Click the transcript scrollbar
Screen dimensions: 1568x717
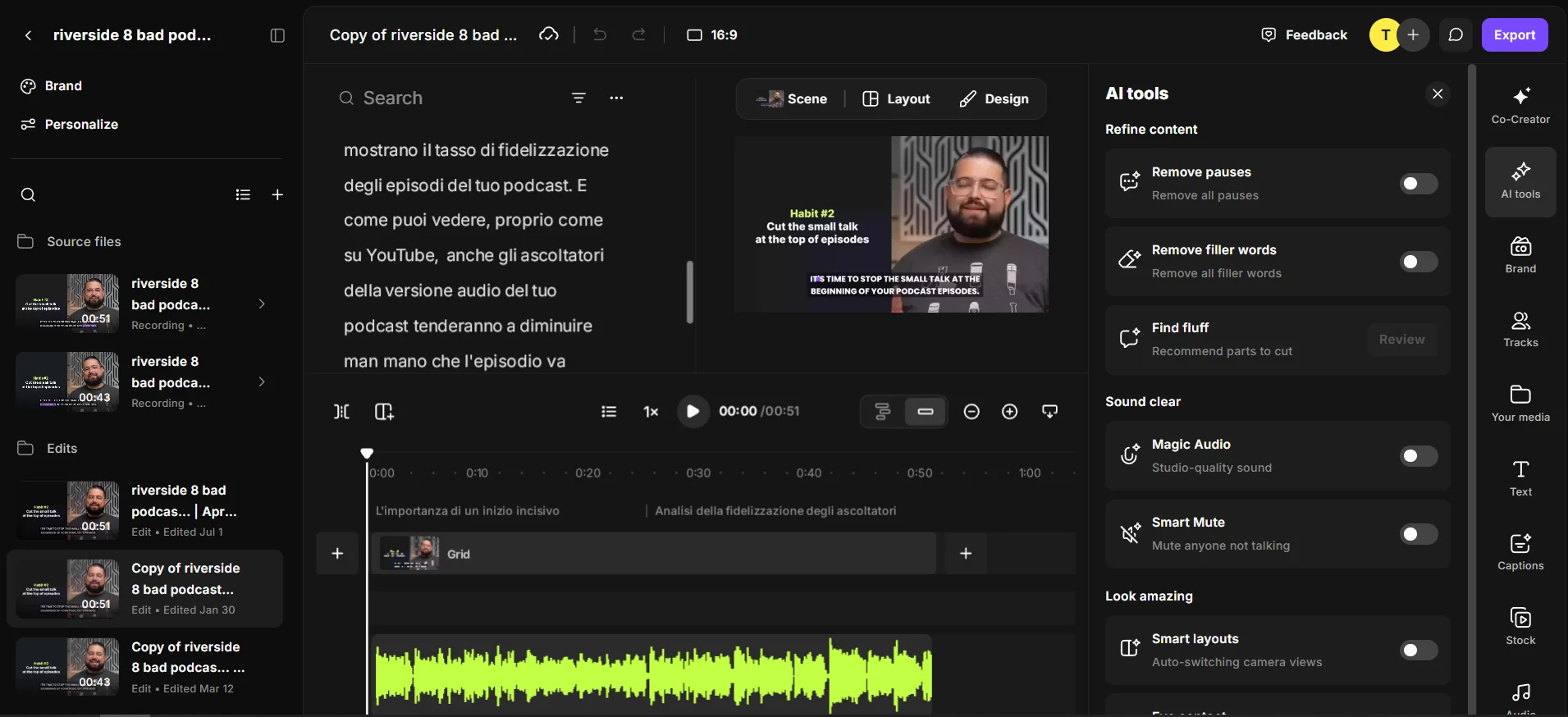tap(689, 291)
